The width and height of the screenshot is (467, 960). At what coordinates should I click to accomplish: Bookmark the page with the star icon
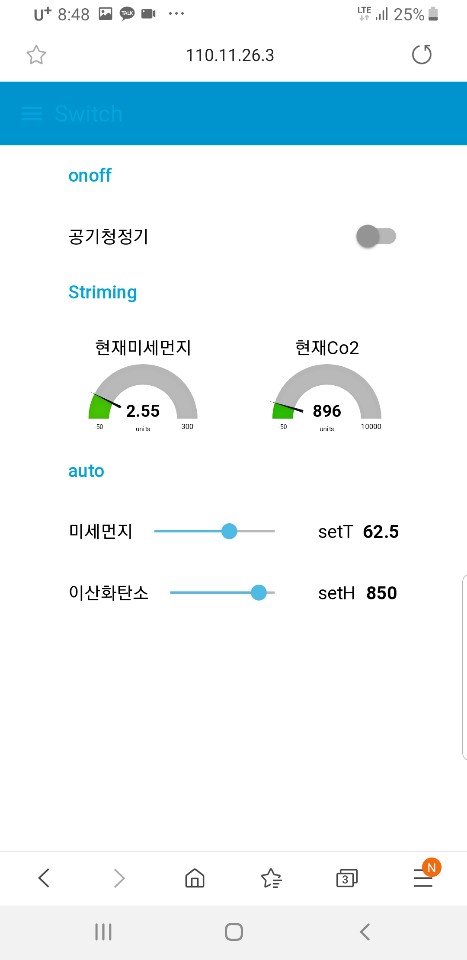point(36,55)
